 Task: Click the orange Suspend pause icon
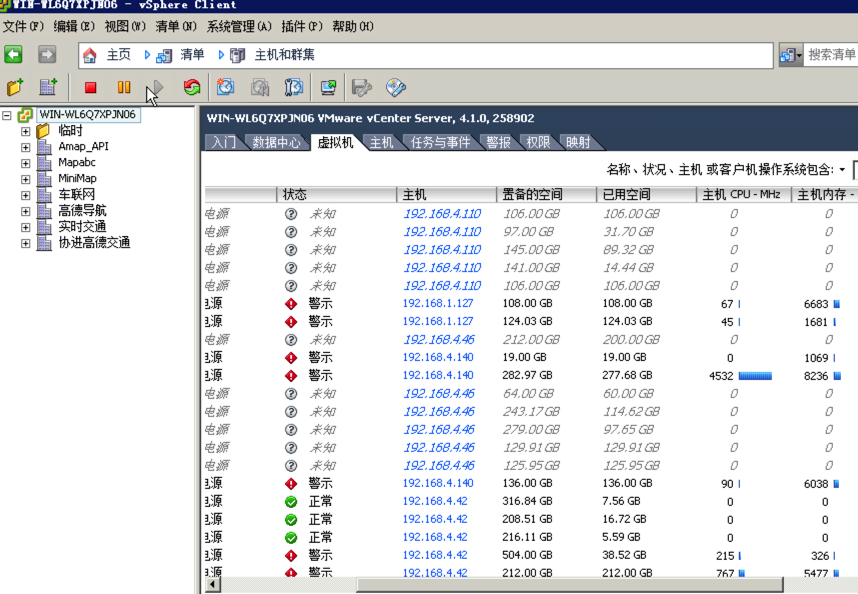pos(124,88)
